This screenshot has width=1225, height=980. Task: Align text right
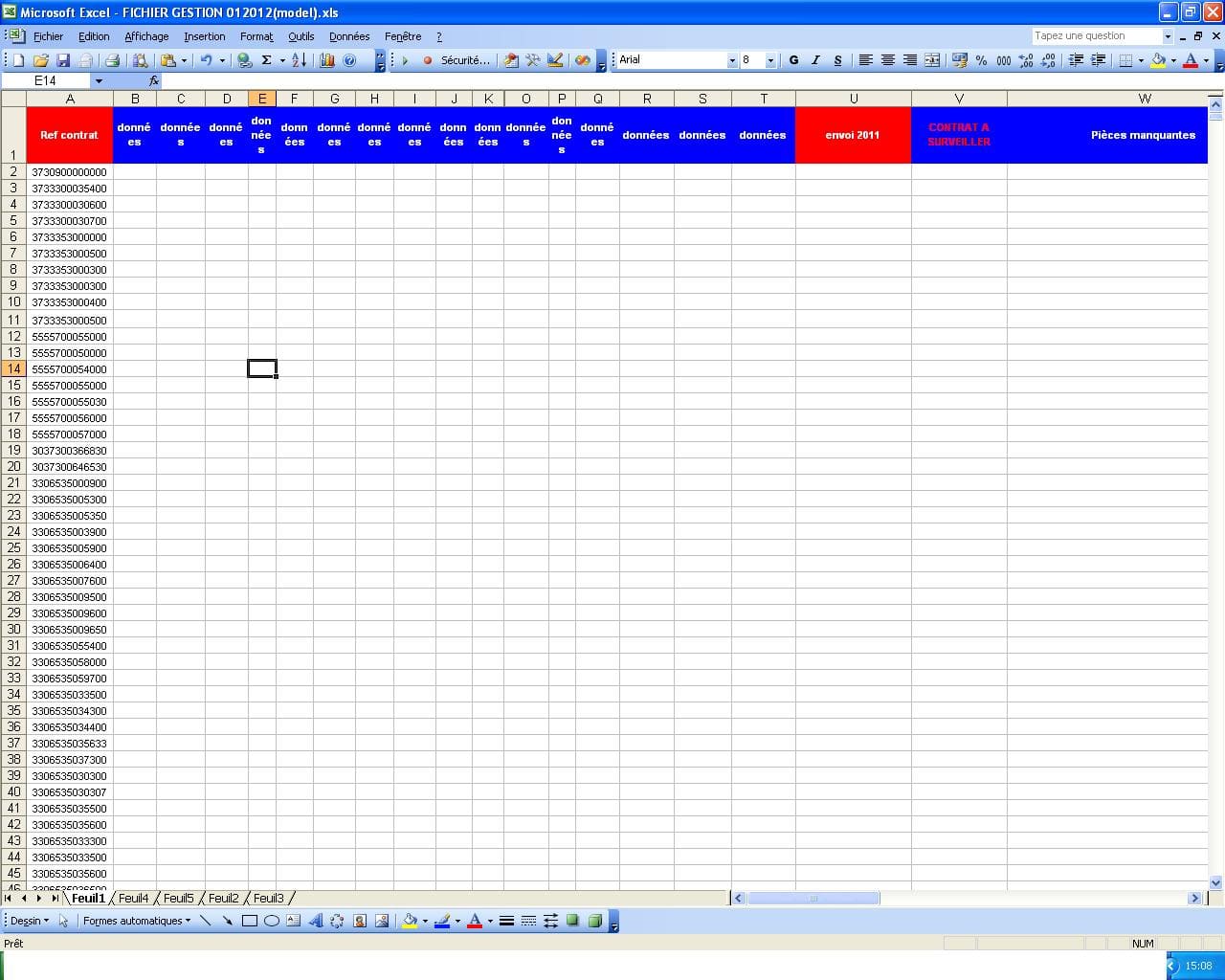pyautogui.click(x=909, y=60)
